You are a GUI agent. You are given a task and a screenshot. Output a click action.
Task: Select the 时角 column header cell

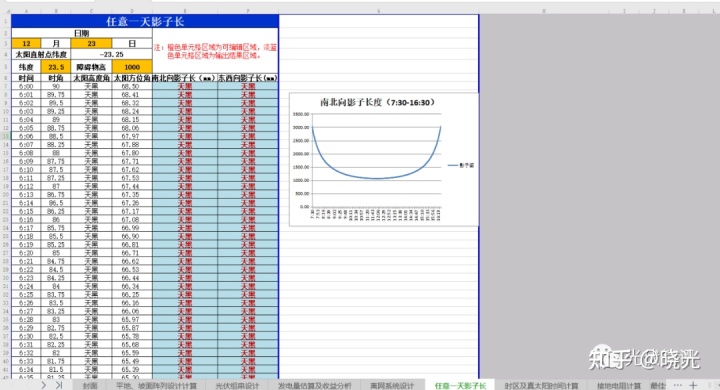click(56, 78)
